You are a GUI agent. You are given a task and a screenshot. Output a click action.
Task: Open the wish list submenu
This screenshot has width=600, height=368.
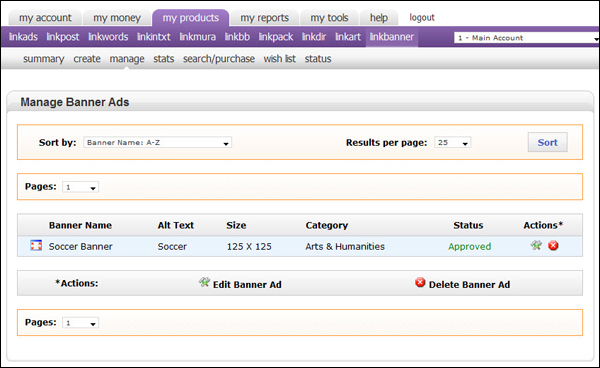(280, 59)
